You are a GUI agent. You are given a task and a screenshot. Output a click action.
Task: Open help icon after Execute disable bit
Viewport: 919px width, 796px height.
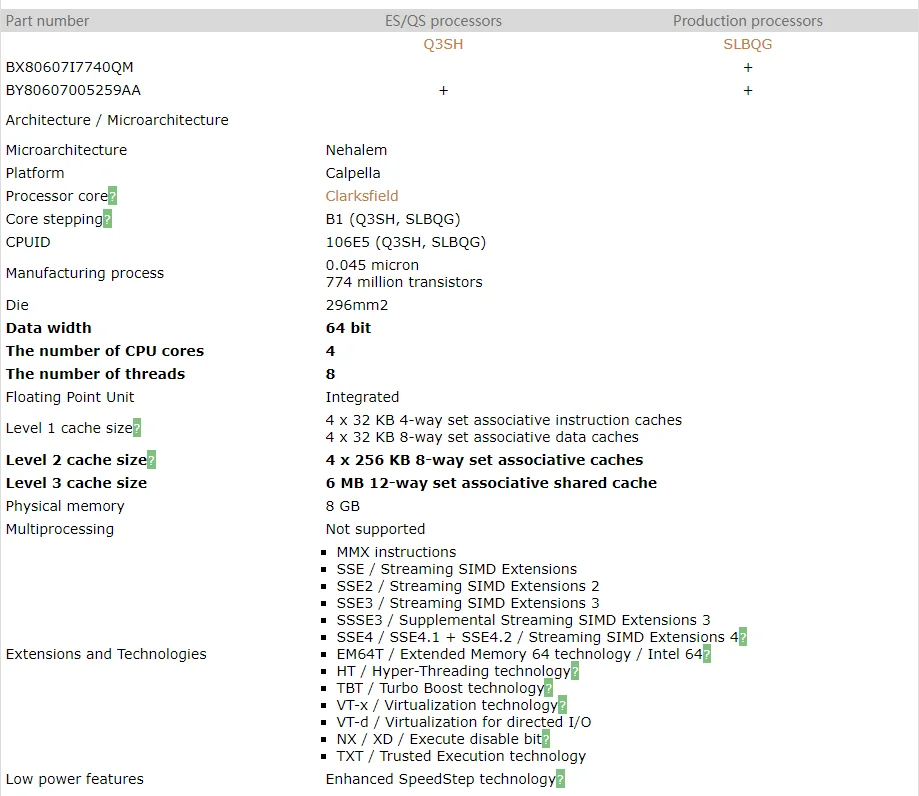[x=546, y=739]
